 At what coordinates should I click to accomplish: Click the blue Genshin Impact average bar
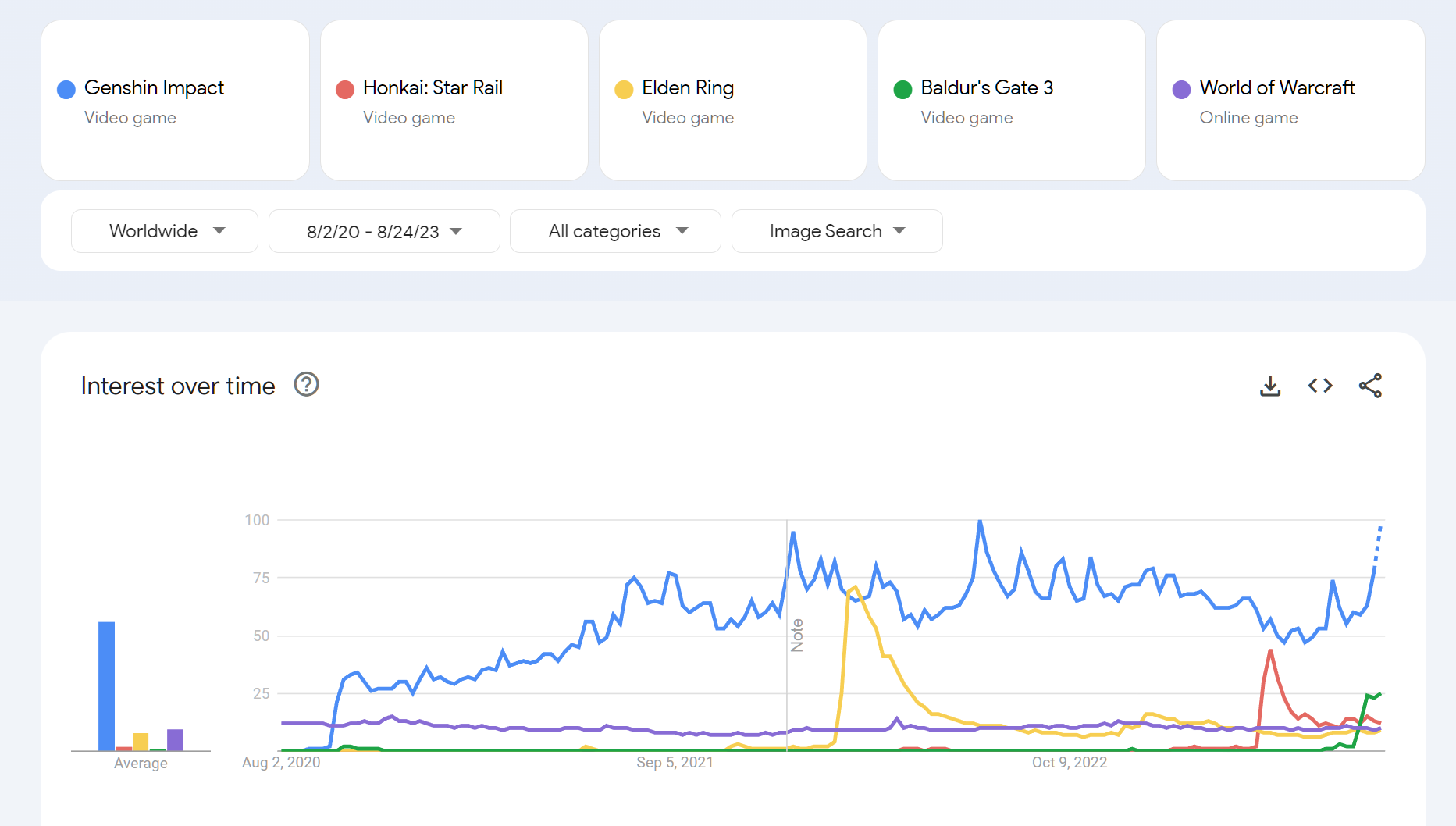[x=107, y=685]
